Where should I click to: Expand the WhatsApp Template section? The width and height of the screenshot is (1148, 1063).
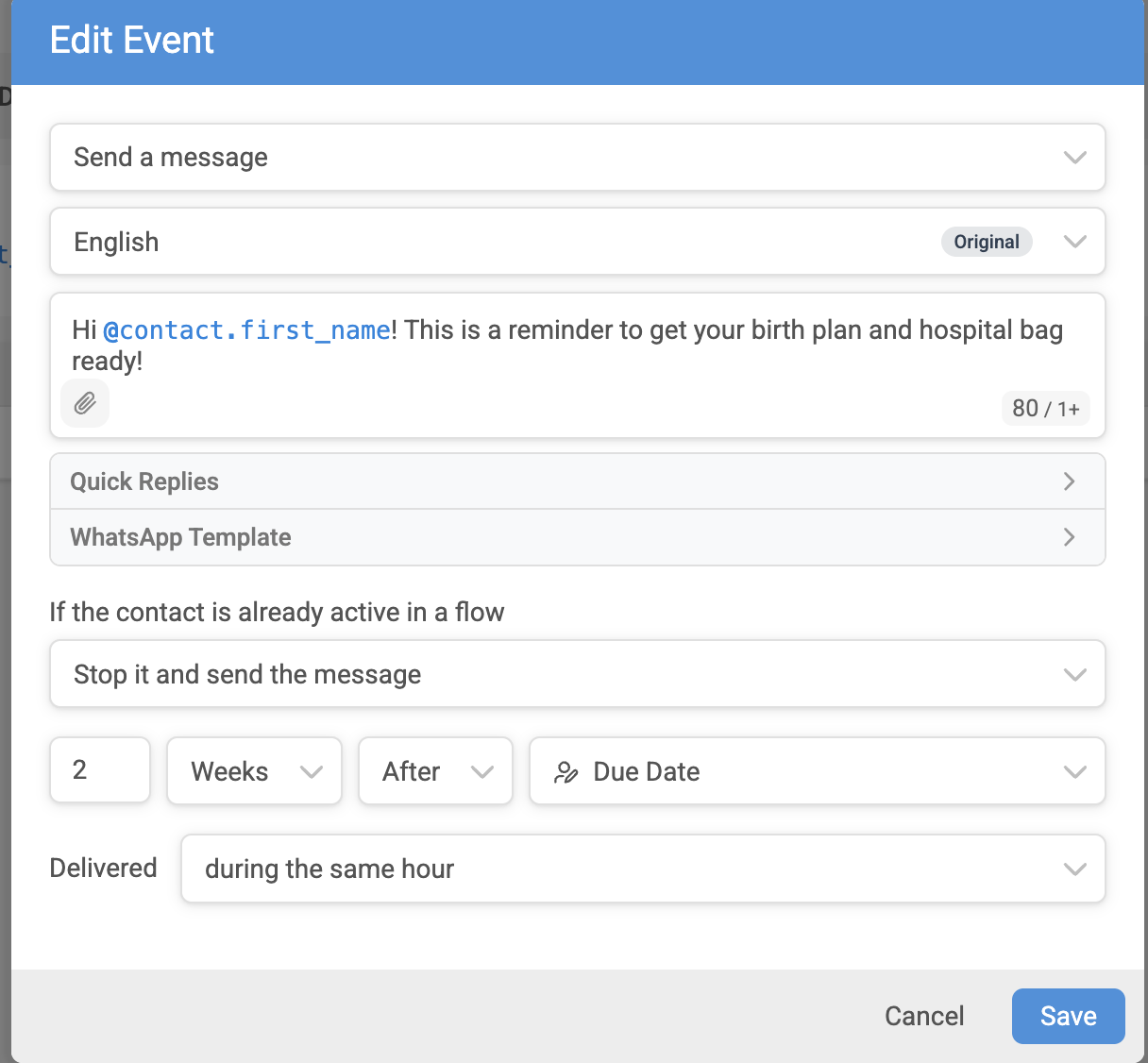click(x=578, y=537)
